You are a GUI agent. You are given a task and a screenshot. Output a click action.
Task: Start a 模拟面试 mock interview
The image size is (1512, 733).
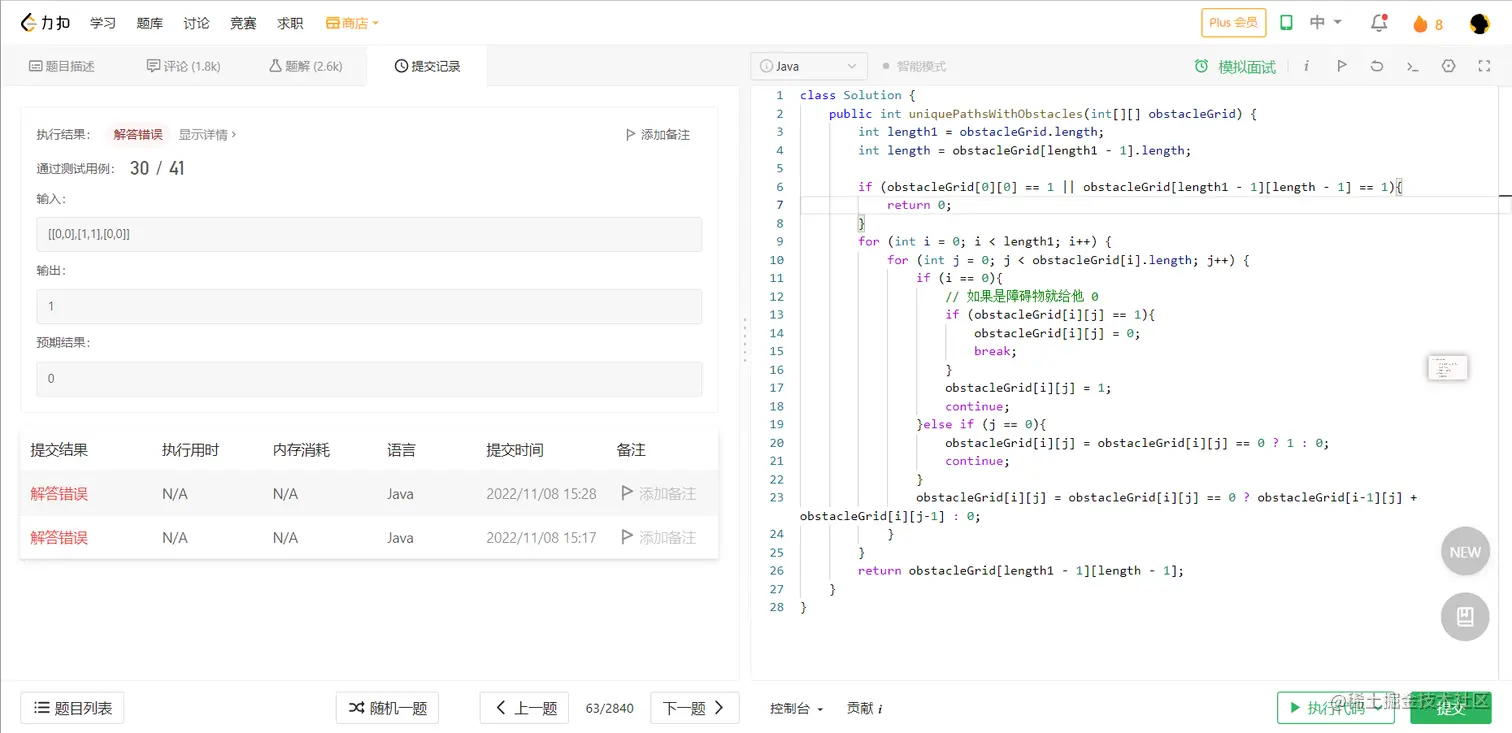point(1235,66)
